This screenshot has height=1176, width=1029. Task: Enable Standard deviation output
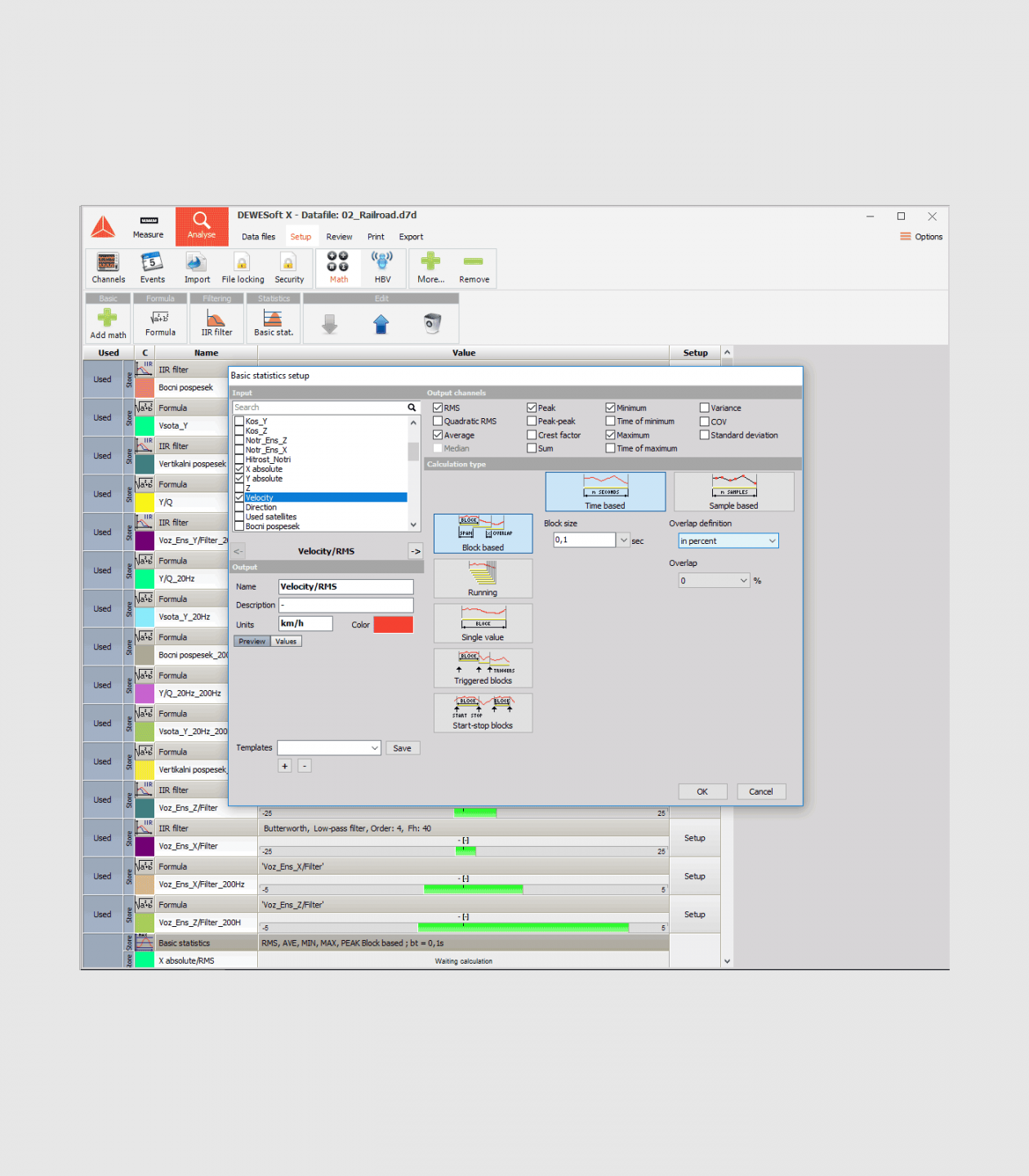point(704,435)
